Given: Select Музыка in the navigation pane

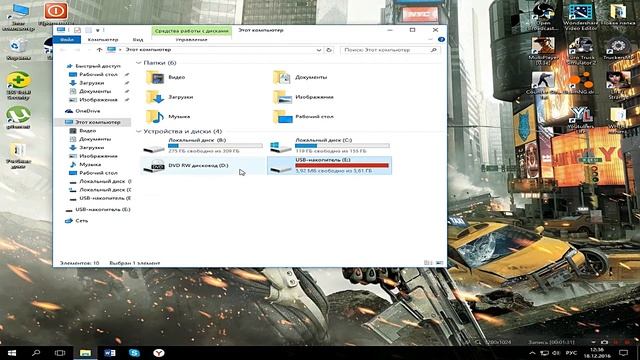Looking at the screenshot, I should click(x=90, y=164).
